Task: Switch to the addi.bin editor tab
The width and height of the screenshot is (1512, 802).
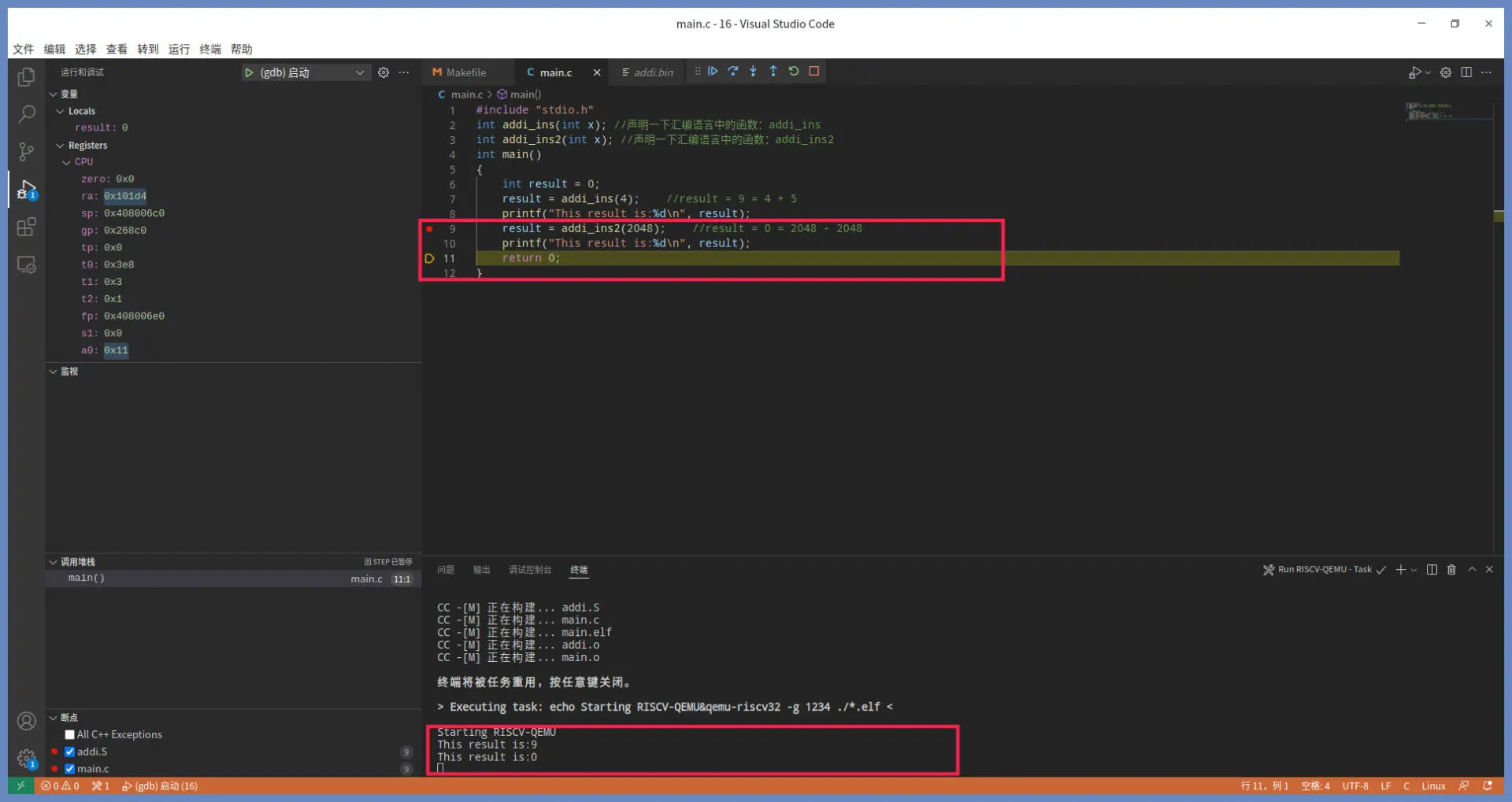Action: tap(647, 72)
